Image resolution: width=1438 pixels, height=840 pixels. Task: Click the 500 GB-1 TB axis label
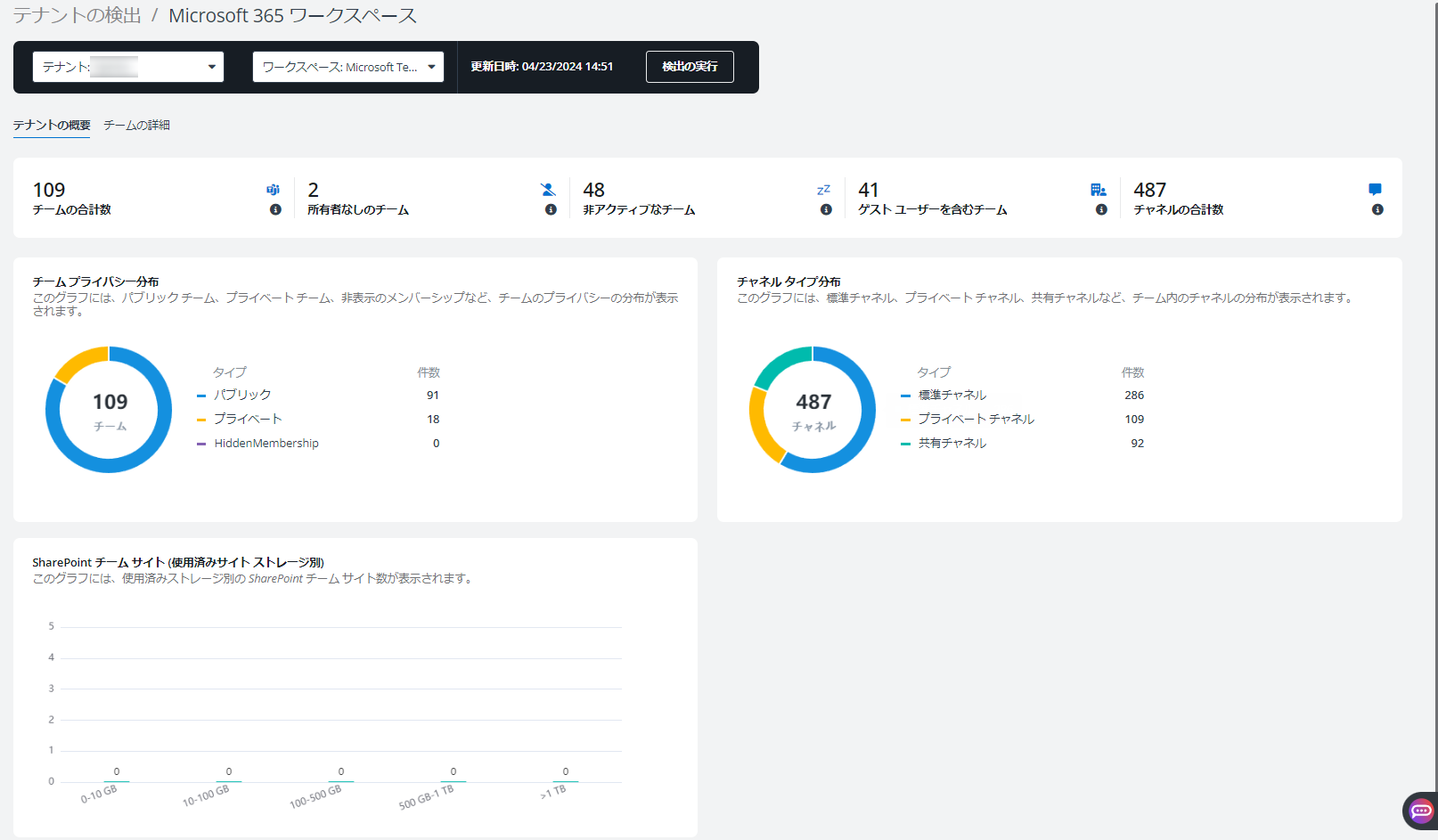click(427, 797)
